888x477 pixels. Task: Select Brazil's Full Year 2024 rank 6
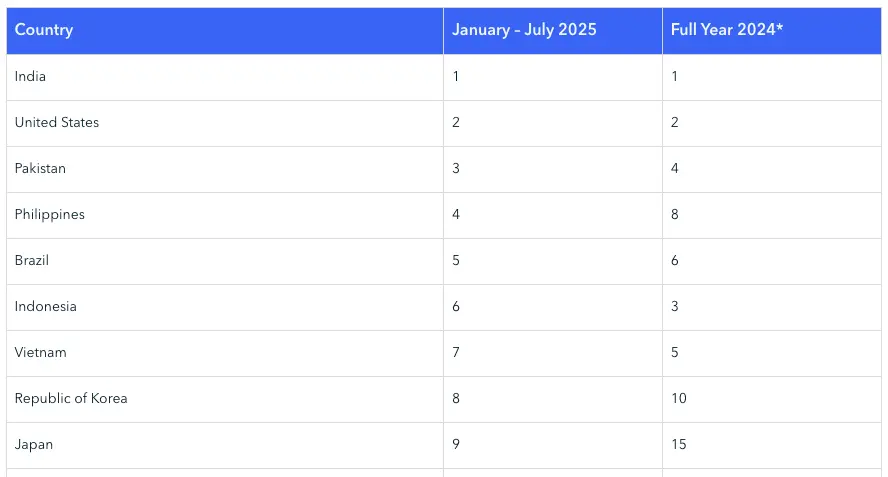pos(772,261)
